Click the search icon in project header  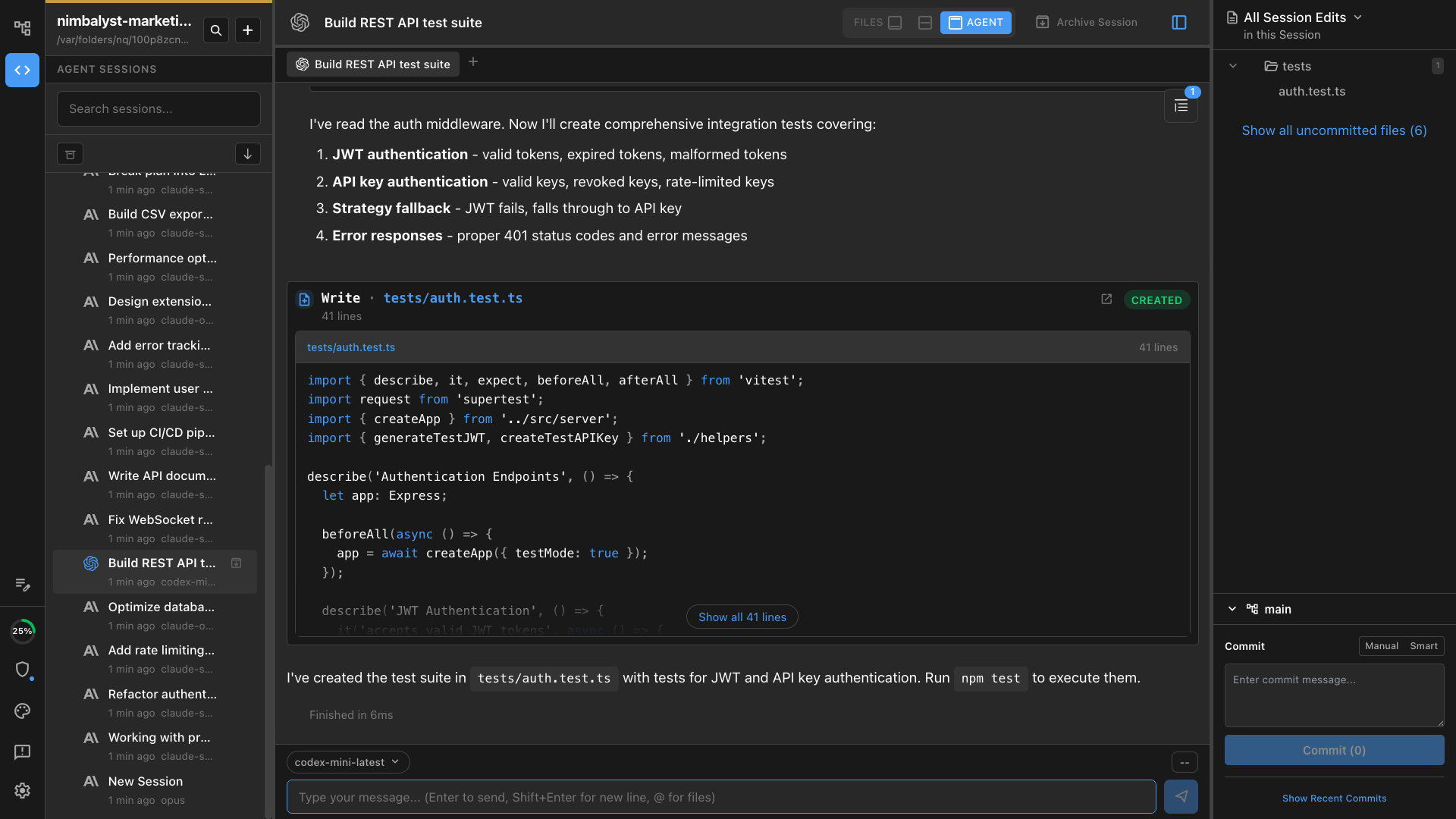pyautogui.click(x=216, y=30)
